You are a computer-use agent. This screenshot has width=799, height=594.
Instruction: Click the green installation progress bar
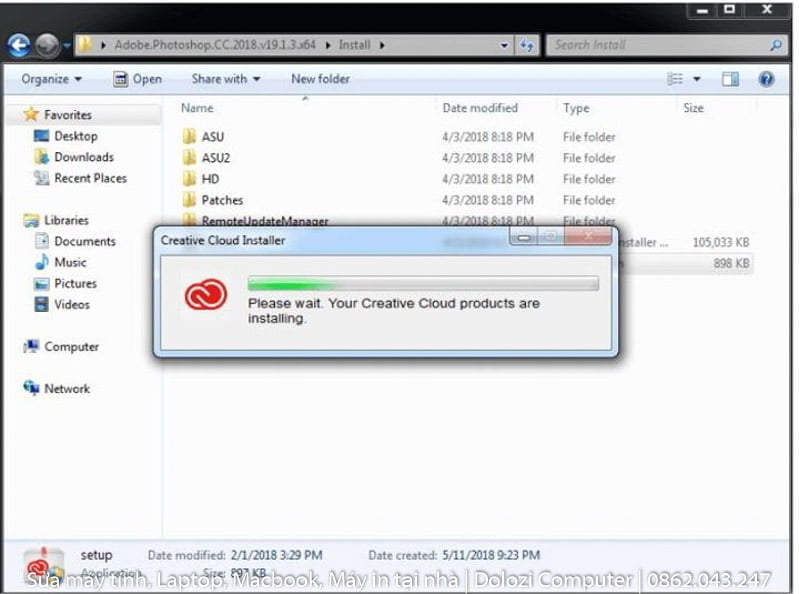[422, 284]
